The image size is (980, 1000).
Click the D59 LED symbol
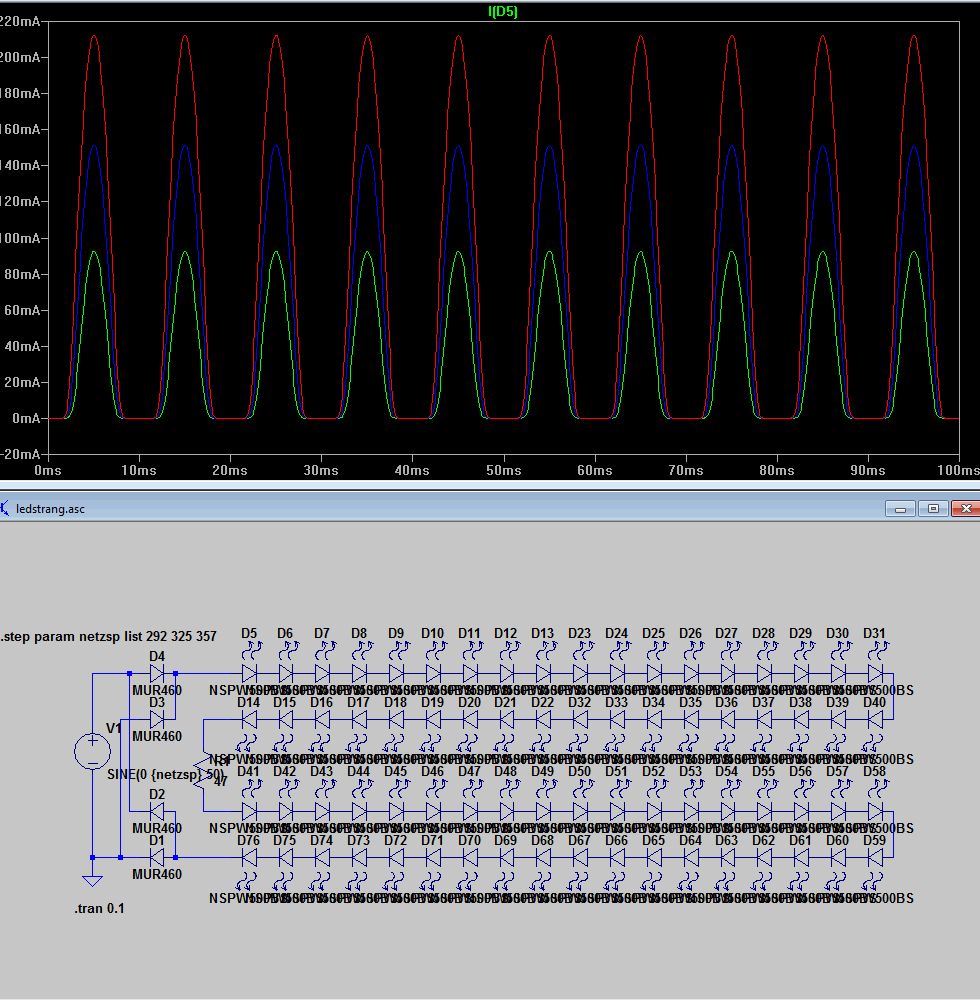[874, 857]
